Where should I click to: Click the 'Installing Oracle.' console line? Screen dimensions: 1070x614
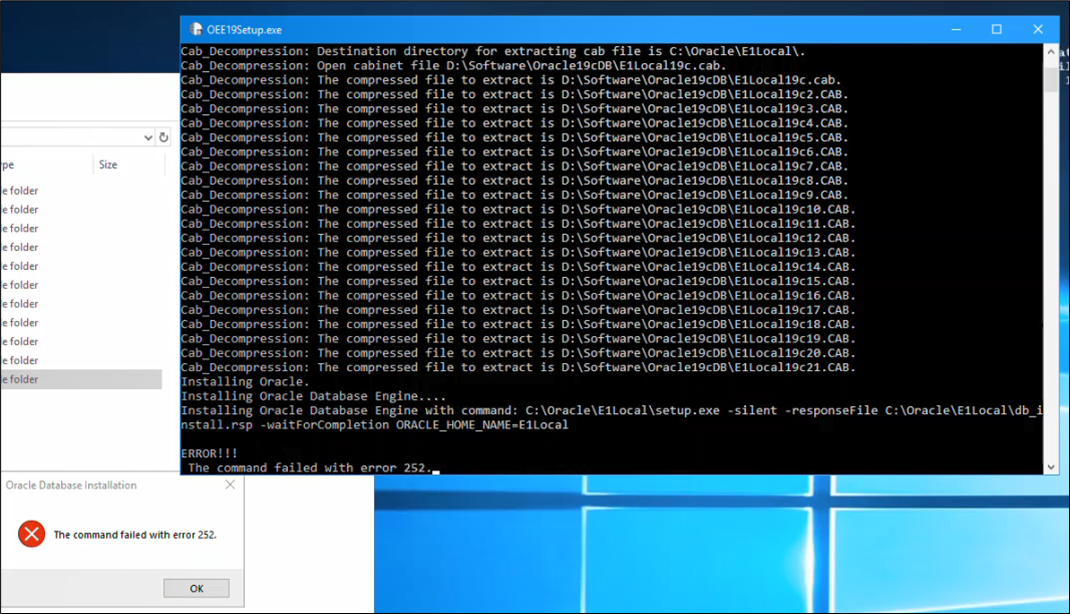point(245,381)
